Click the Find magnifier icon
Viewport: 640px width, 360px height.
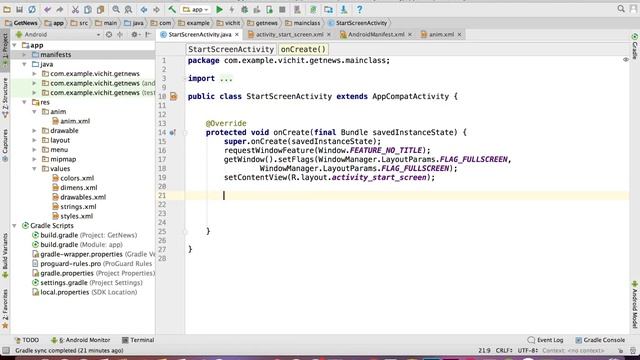116,9
